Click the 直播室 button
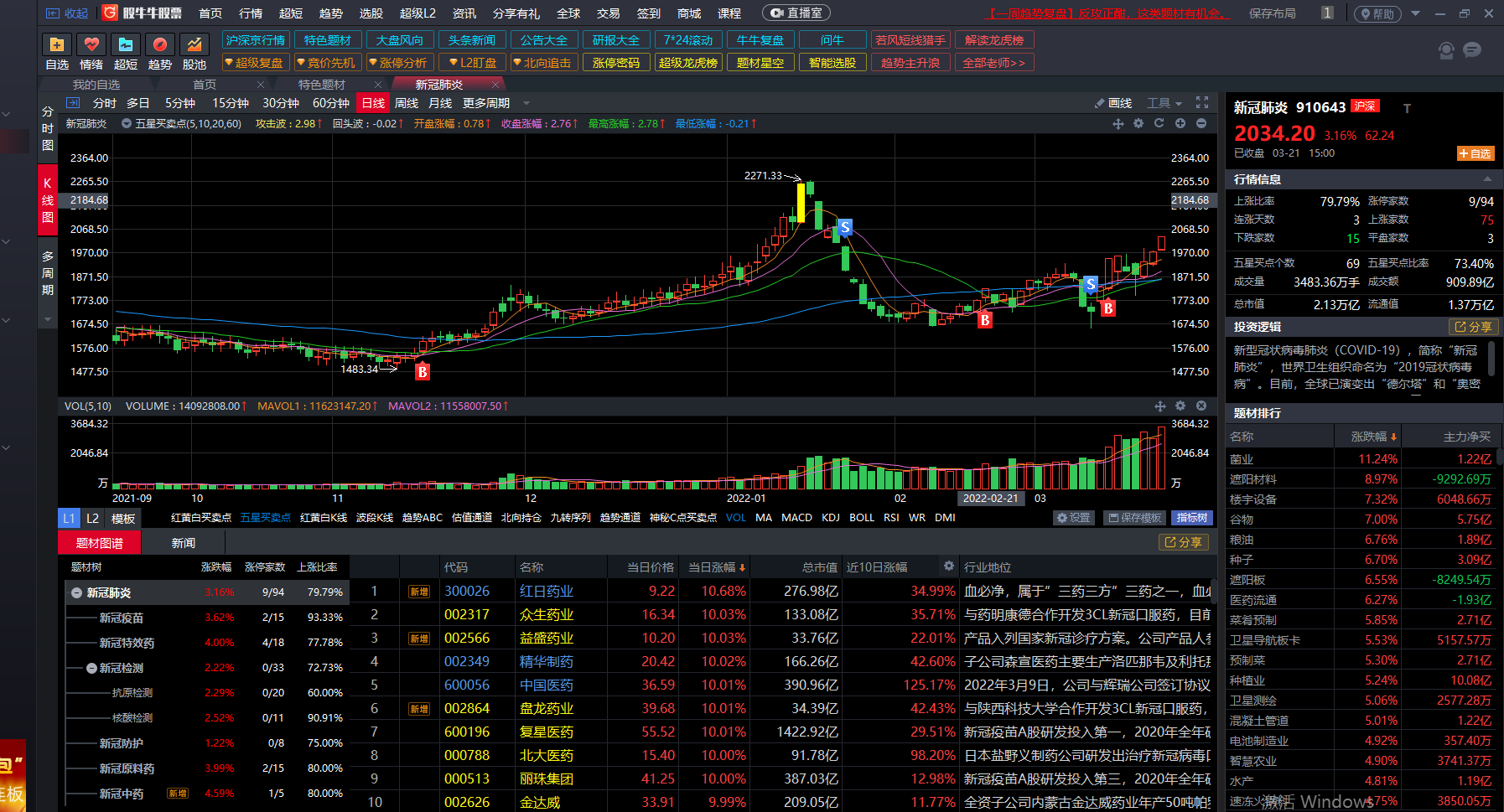1504x812 pixels. (x=796, y=13)
